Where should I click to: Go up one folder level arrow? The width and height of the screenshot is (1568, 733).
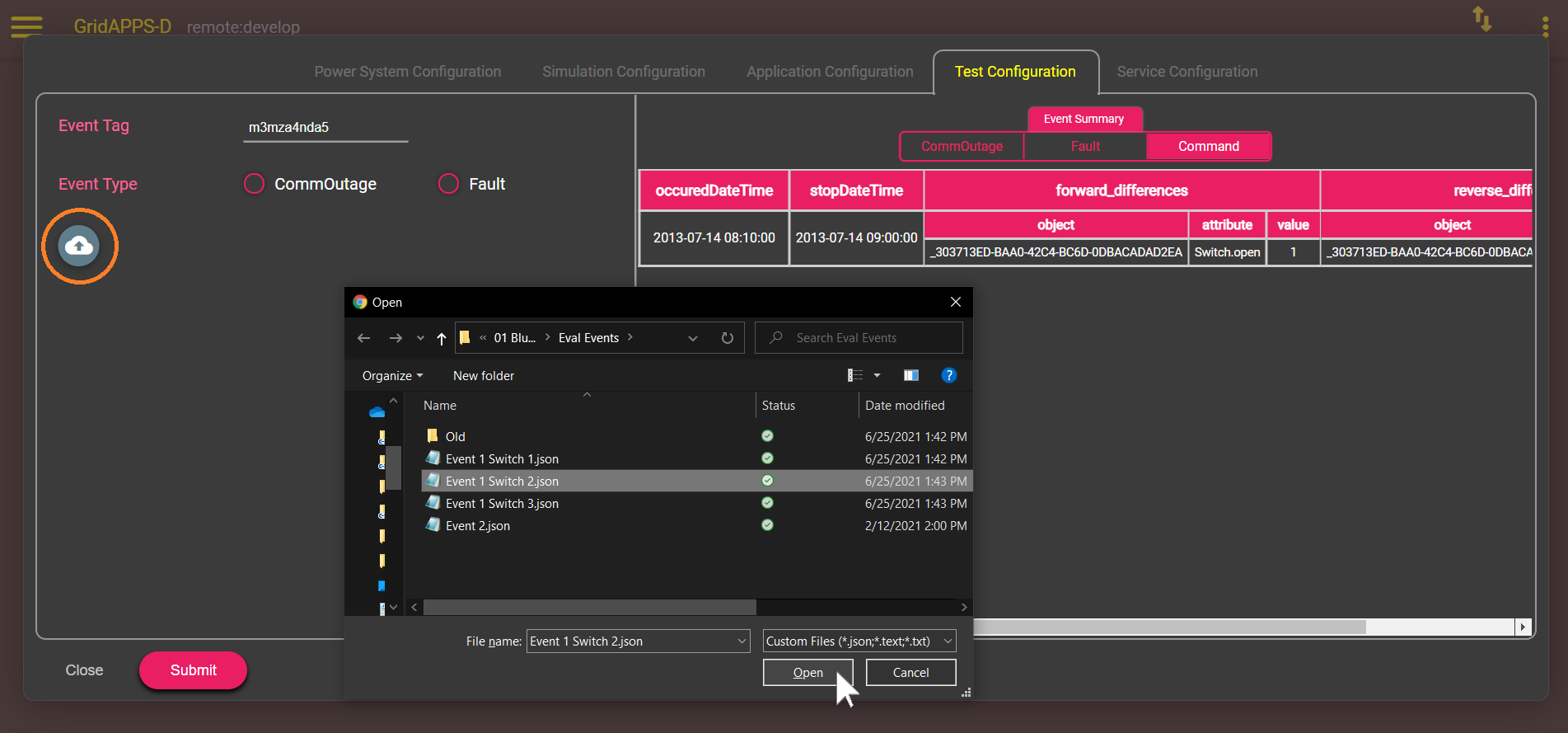tap(442, 338)
